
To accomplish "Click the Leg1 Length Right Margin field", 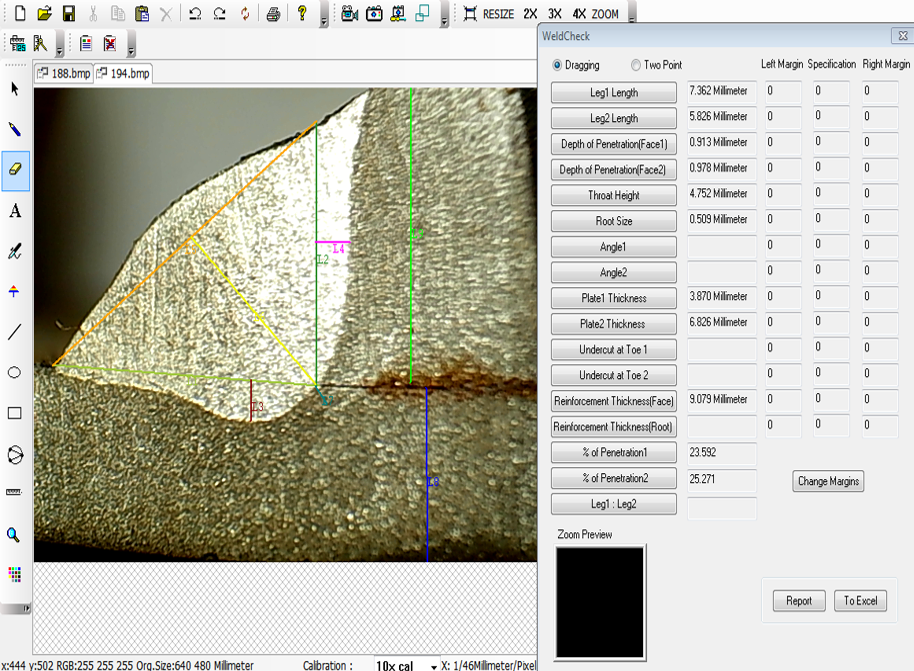I will coord(880,92).
